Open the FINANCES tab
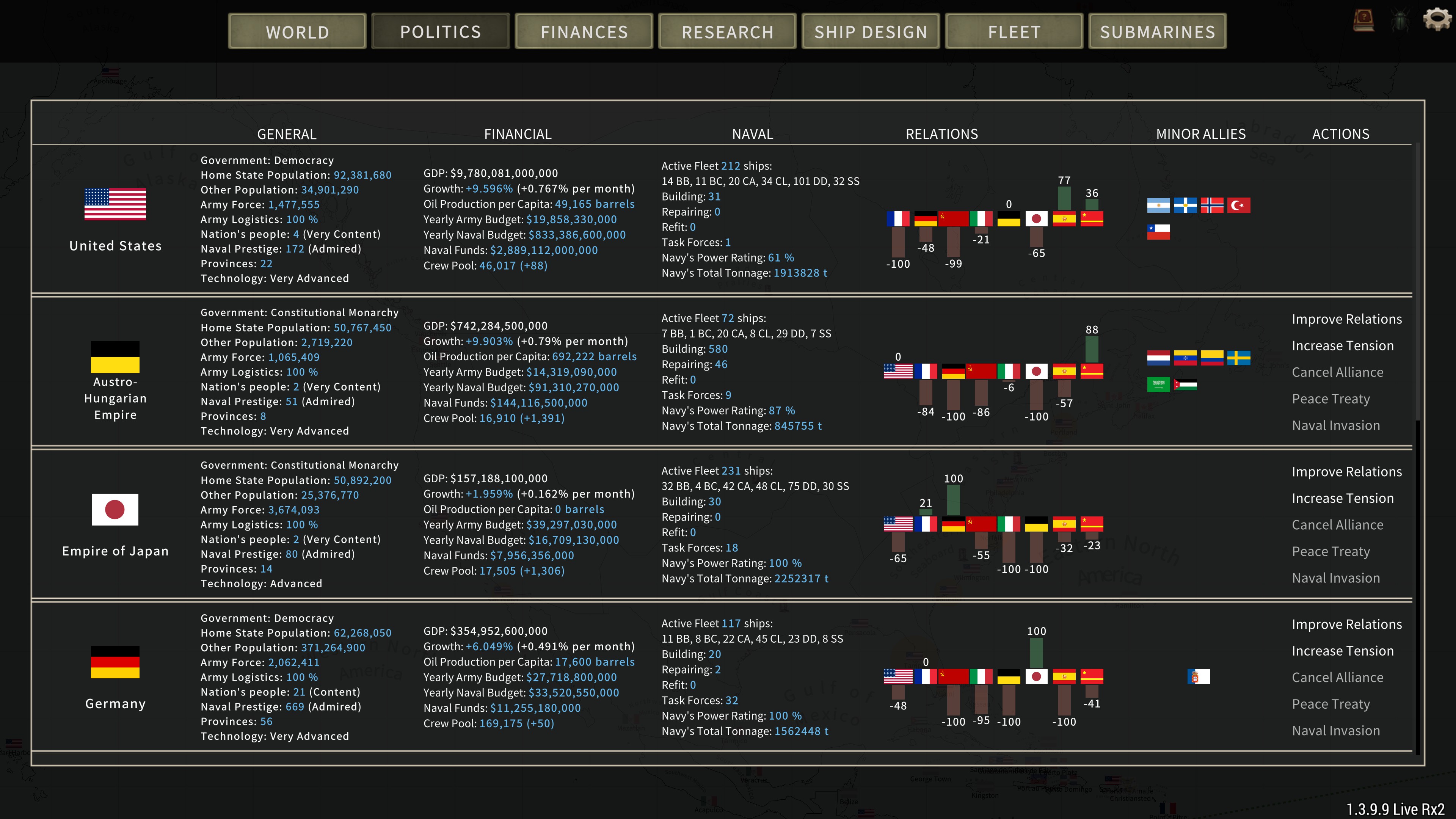The width and height of the screenshot is (1456, 819). (x=584, y=31)
